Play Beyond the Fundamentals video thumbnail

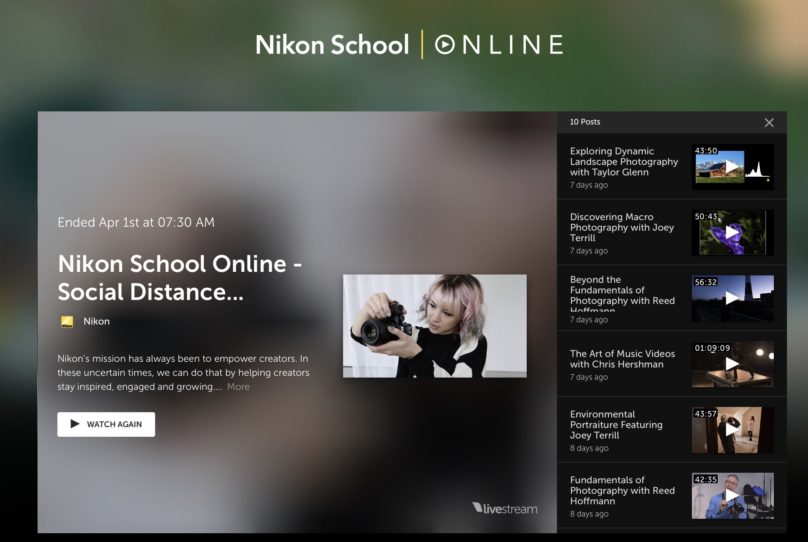[732, 298]
